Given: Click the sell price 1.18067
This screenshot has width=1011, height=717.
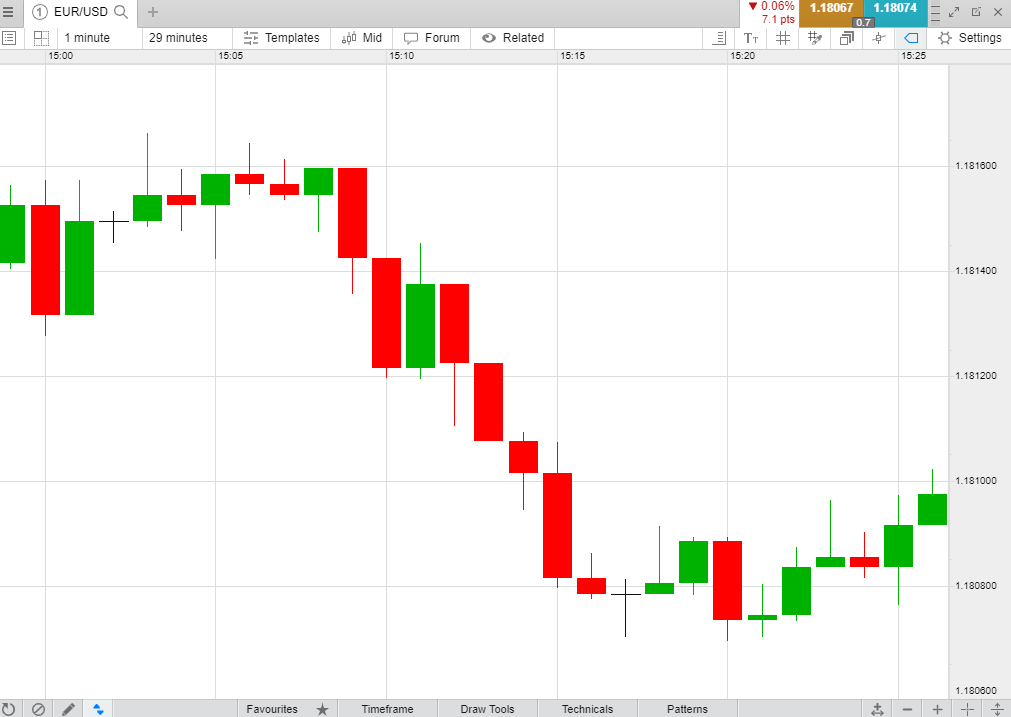Looking at the screenshot, I should pos(830,8).
